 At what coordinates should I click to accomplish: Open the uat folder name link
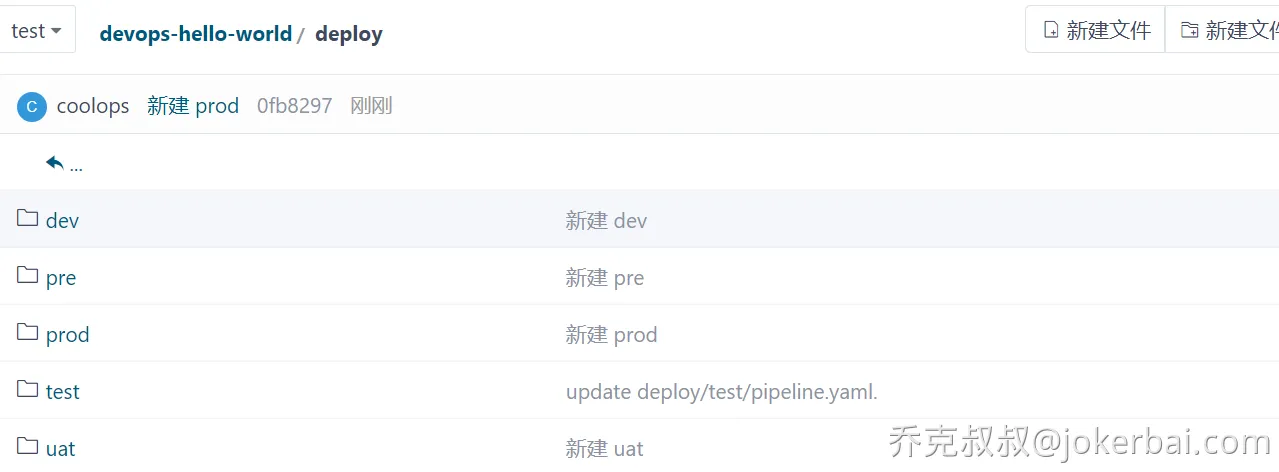pyautogui.click(x=61, y=448)
